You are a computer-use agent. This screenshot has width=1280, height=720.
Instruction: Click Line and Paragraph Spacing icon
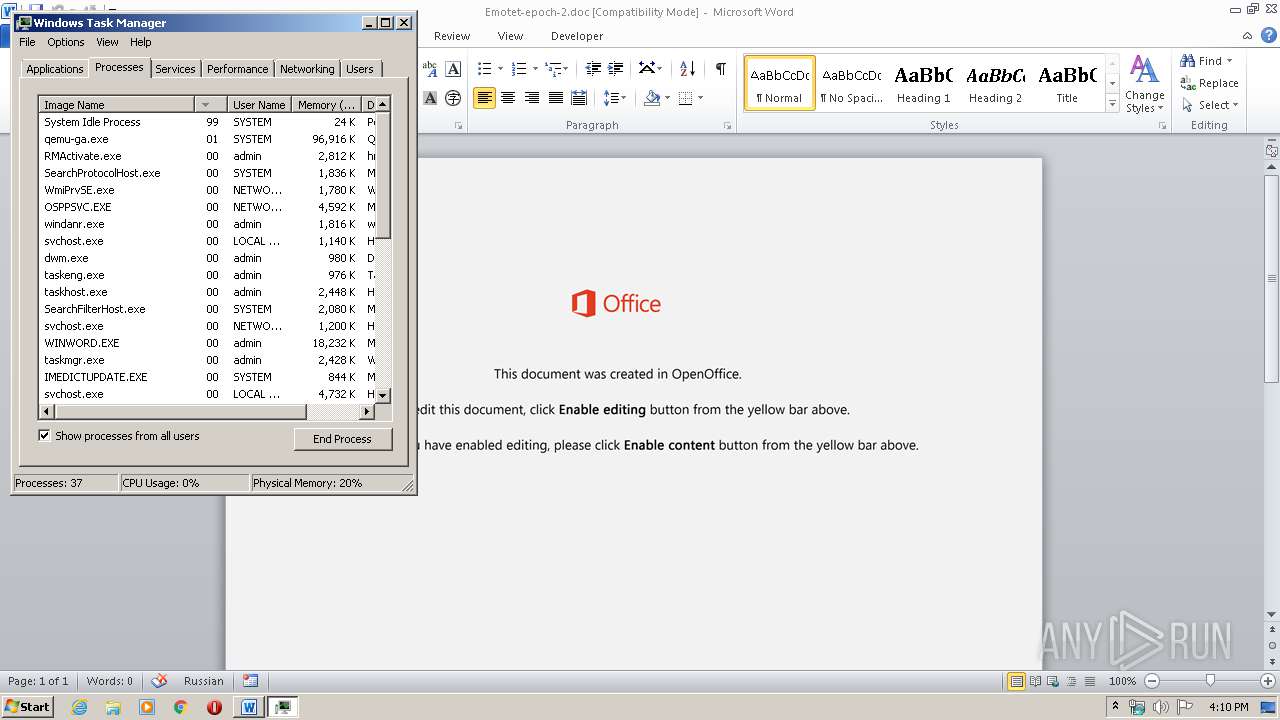pos(611,98)
